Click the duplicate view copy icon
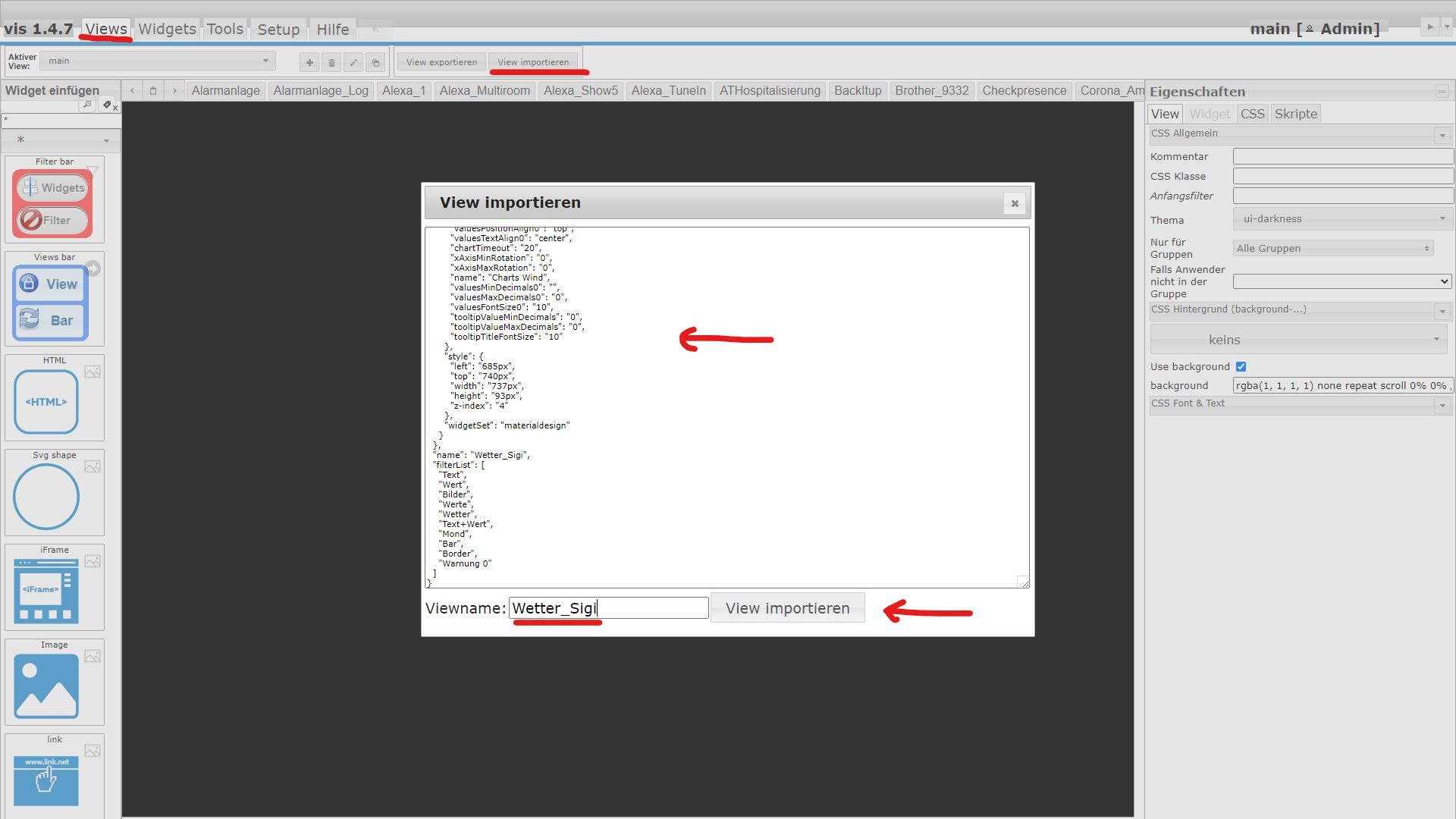This screenshot has height=819, width=1456. [x=375, y=62]
